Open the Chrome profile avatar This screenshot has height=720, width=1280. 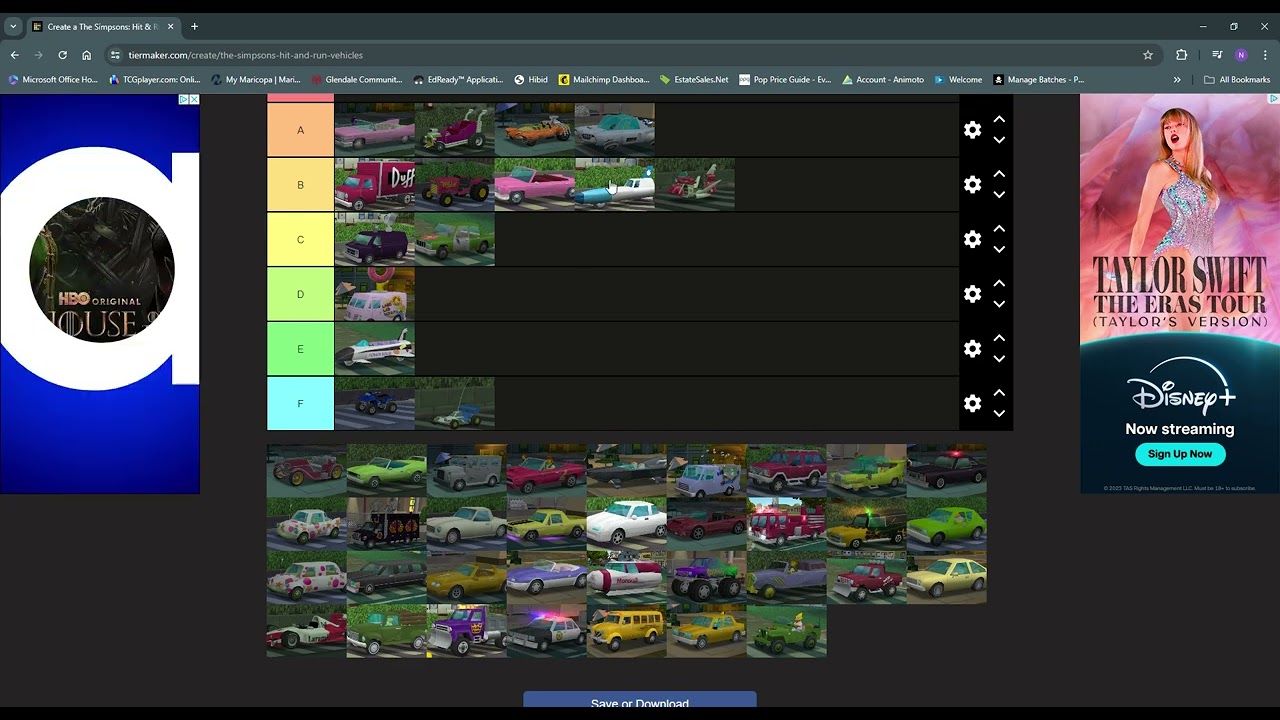click(x=1241, y=55)
